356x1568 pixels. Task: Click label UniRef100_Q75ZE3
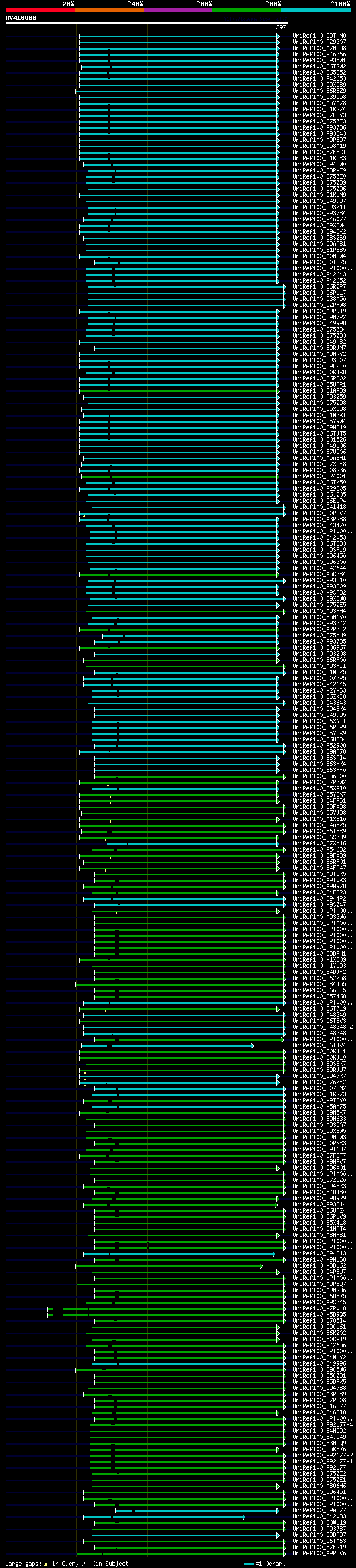pos(319,122)
